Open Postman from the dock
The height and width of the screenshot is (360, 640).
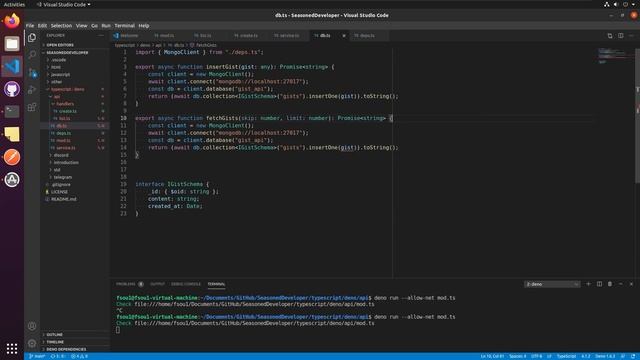(x=12, y=157)
